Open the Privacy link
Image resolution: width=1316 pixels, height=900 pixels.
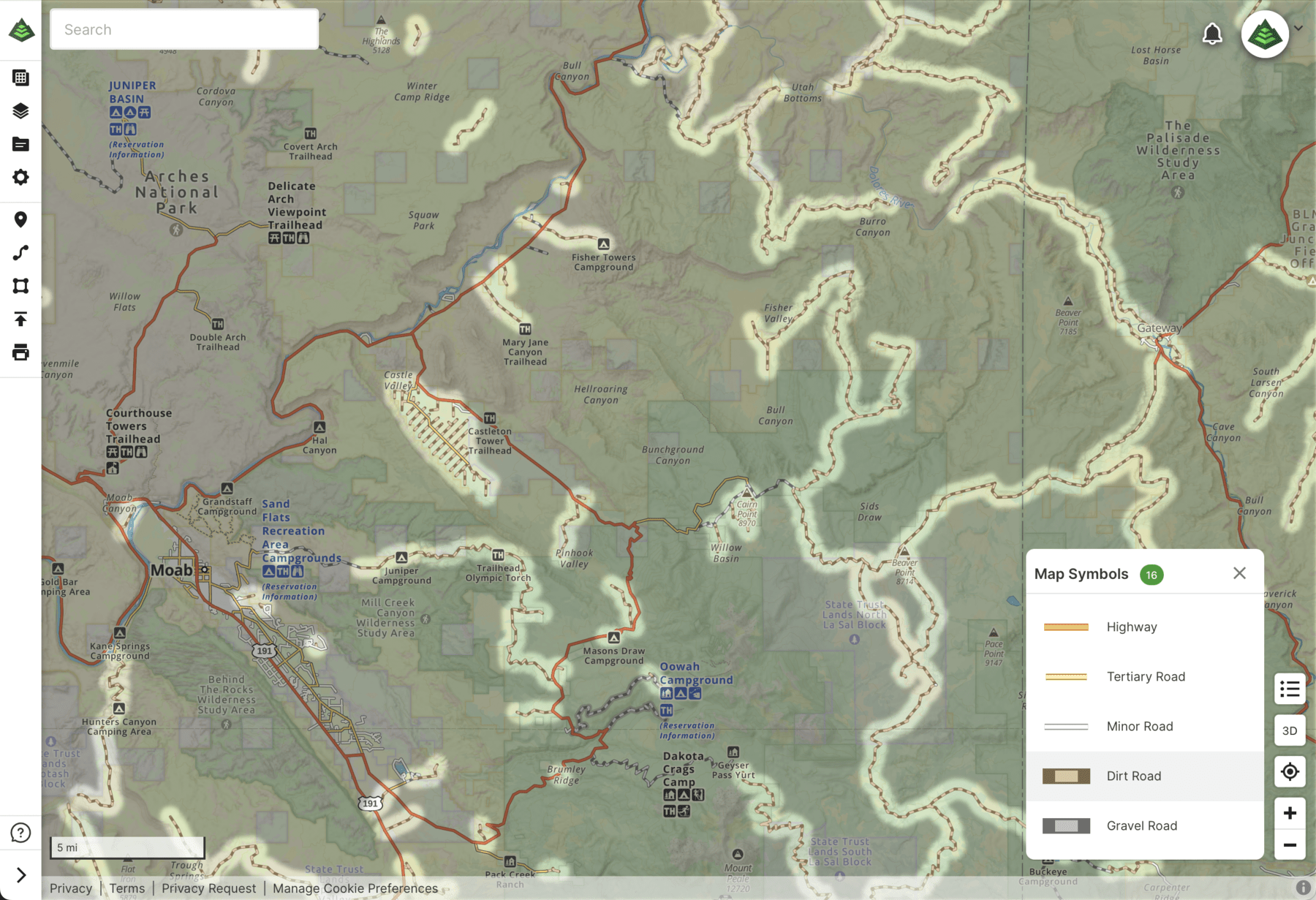point(71,888)
